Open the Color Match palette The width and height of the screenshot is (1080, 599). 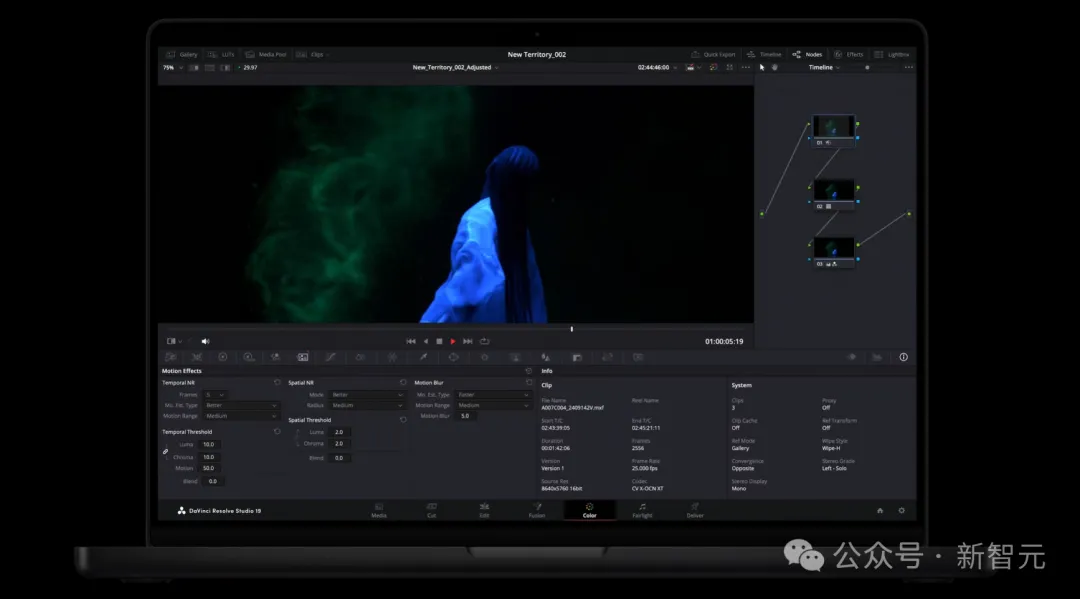[x=197, y=357]
